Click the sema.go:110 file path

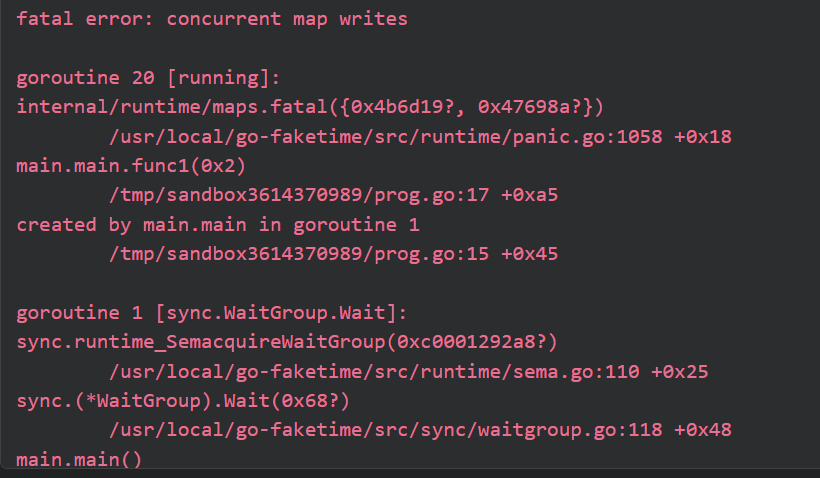coord(374,372)
